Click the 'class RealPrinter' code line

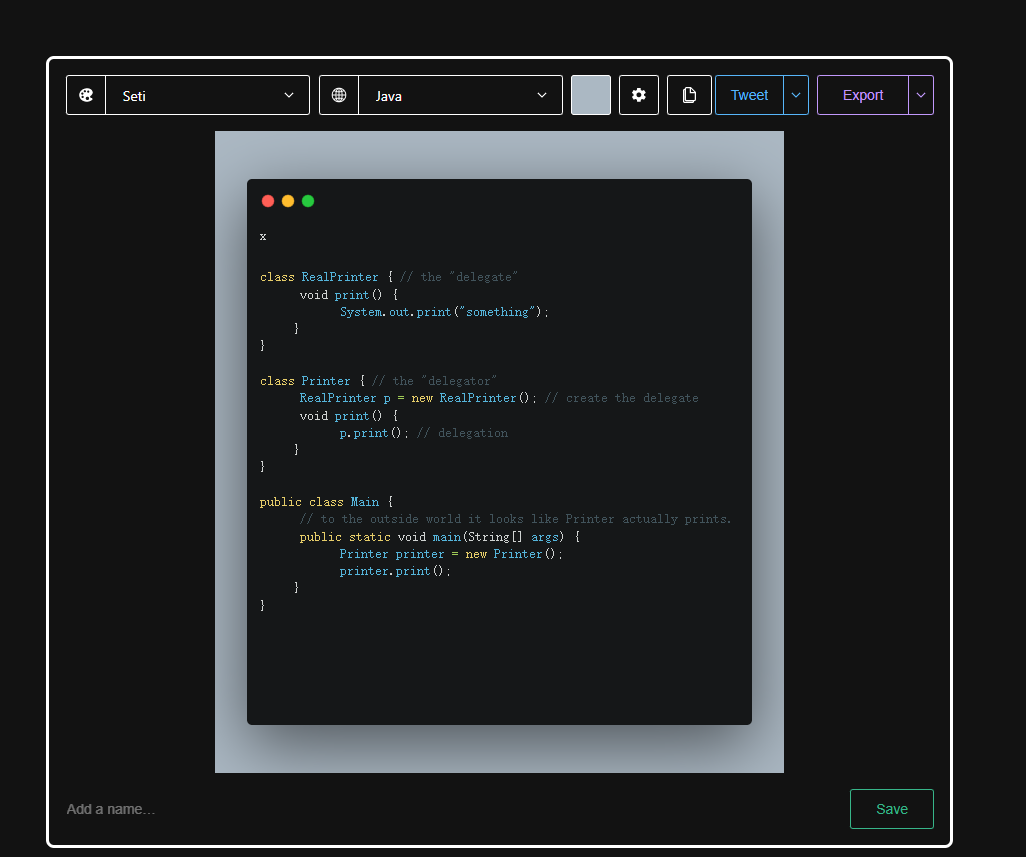click(x=389, y=277)
